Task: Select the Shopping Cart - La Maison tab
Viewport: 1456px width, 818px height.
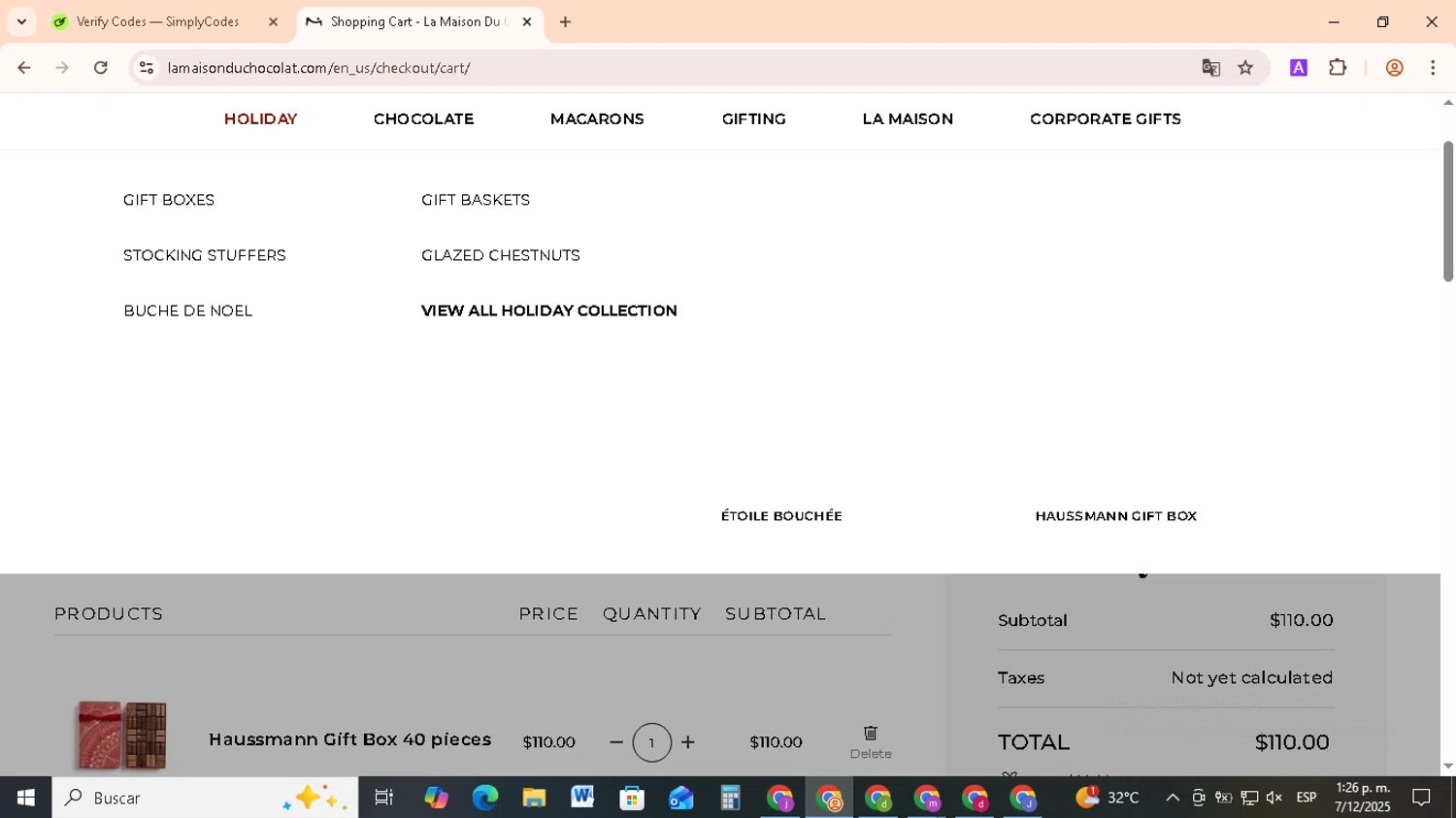Action: [x=419, y=21]
